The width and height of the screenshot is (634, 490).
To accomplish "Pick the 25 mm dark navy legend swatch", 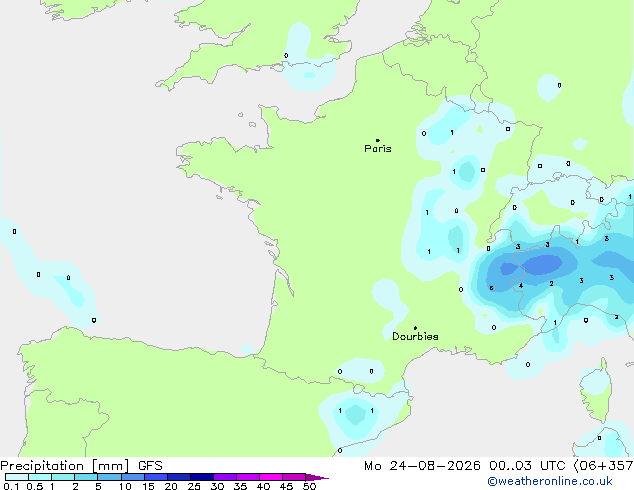I will coord(202,477).
